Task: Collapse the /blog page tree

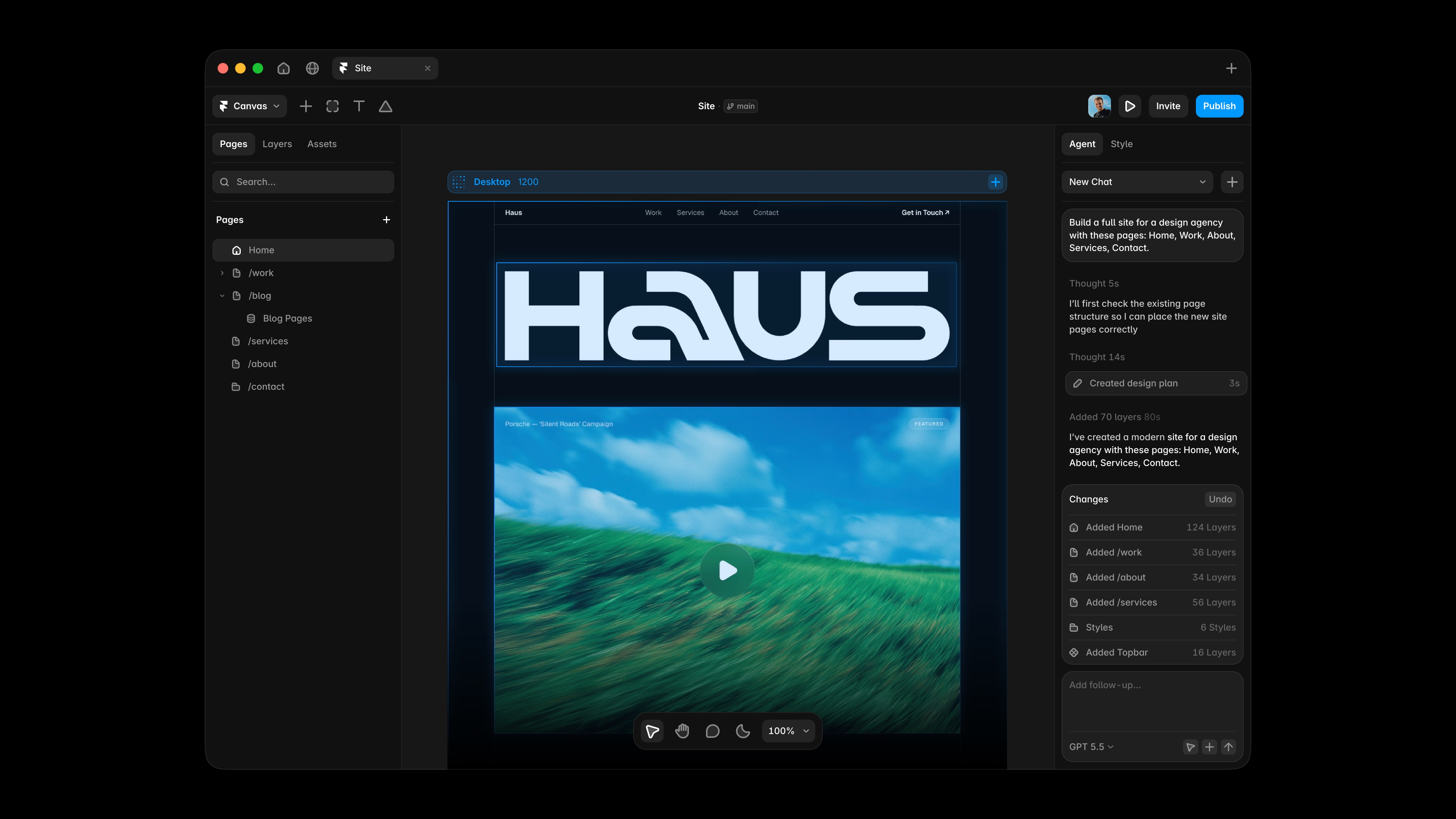Action: coord(222,296)
